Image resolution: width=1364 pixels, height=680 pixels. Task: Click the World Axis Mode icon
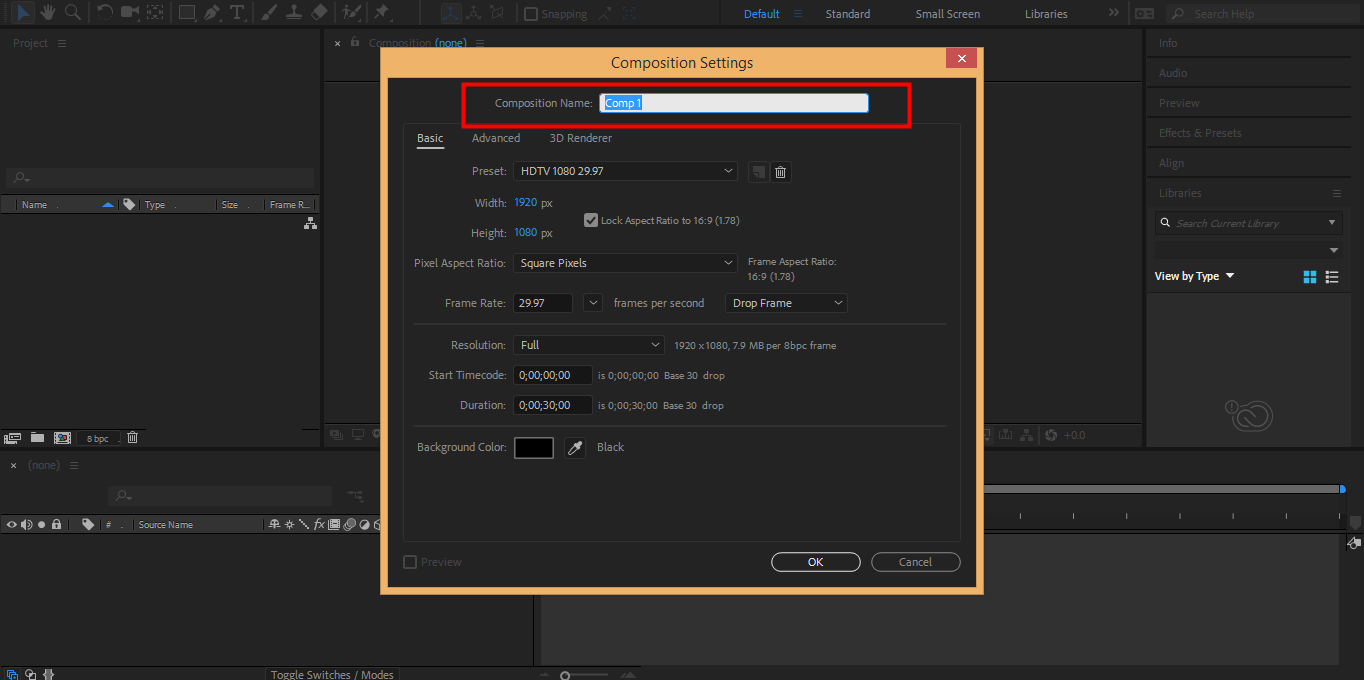coord(474,13)
